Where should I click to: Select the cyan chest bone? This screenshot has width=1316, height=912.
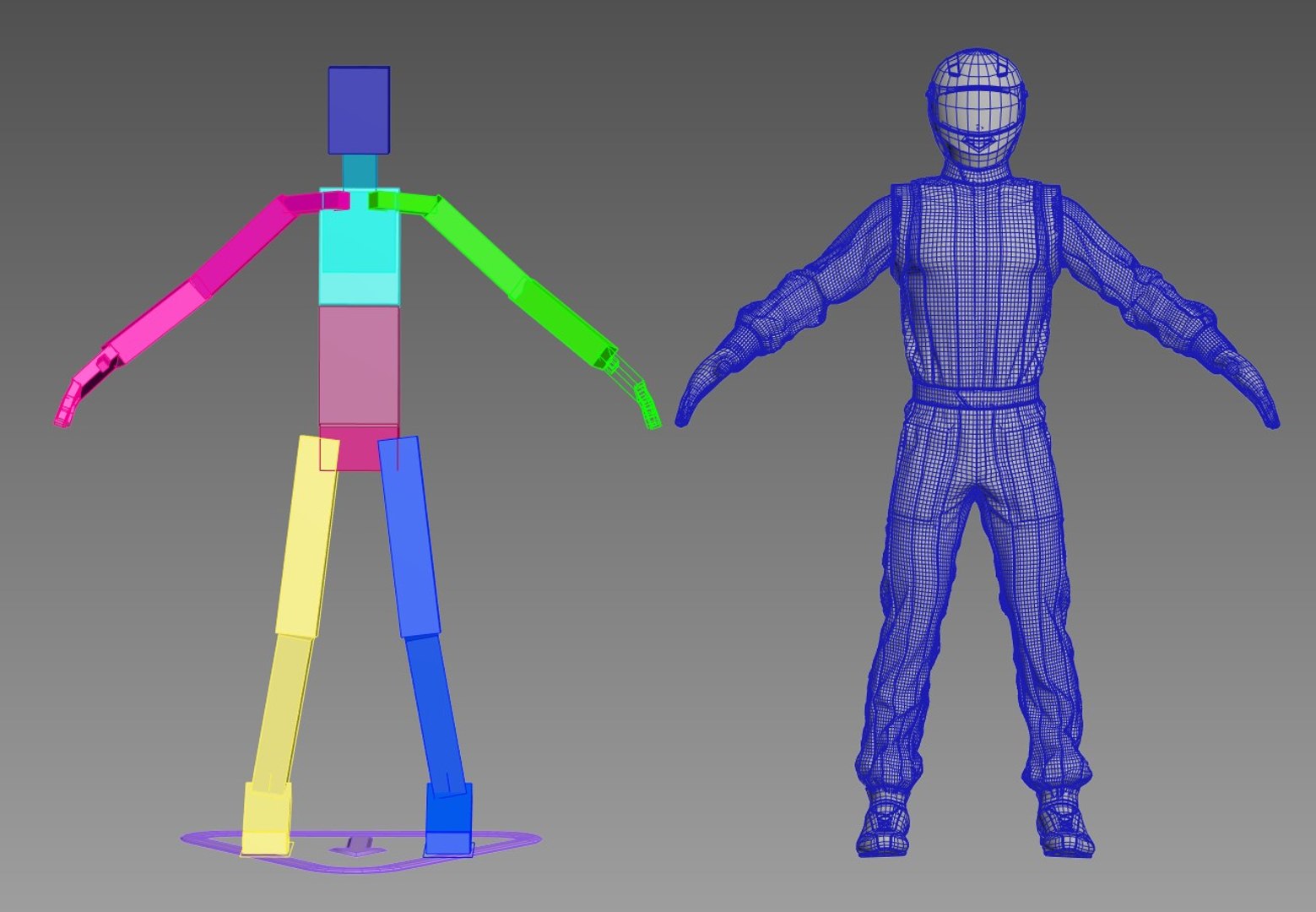[359, 246]
